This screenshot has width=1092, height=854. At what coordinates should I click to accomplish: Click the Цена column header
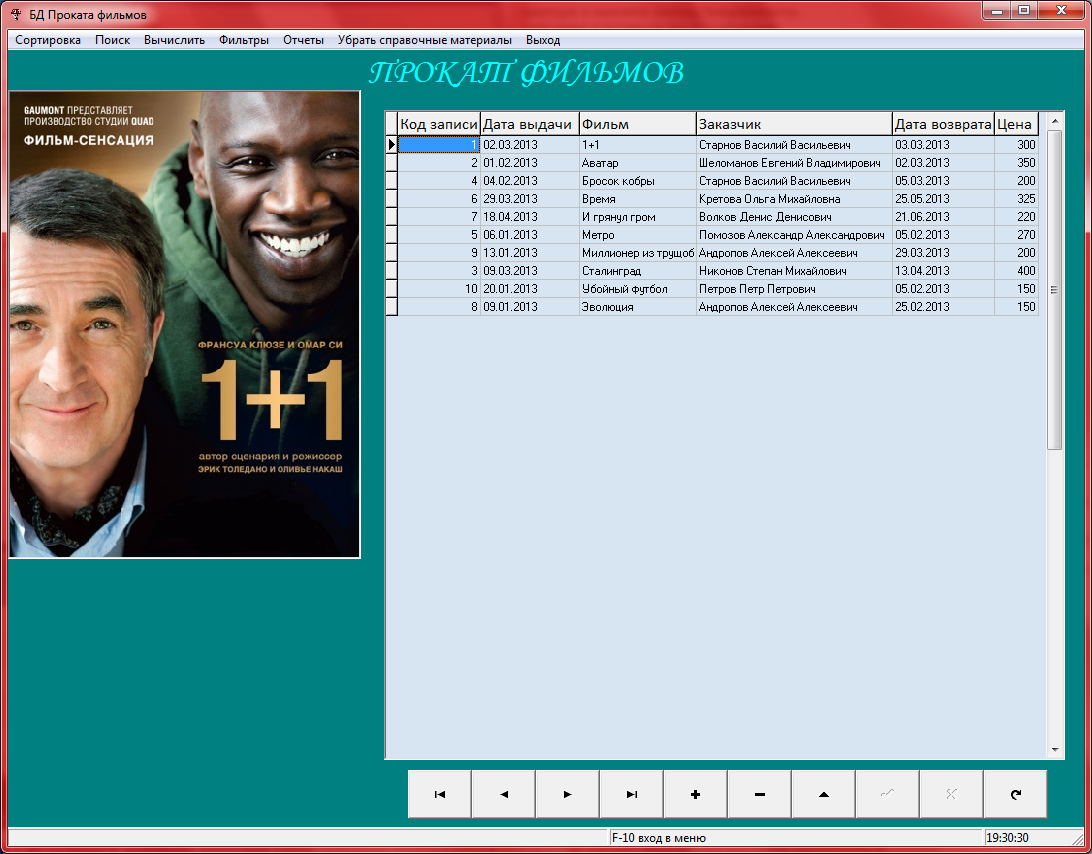point(1016,124)
